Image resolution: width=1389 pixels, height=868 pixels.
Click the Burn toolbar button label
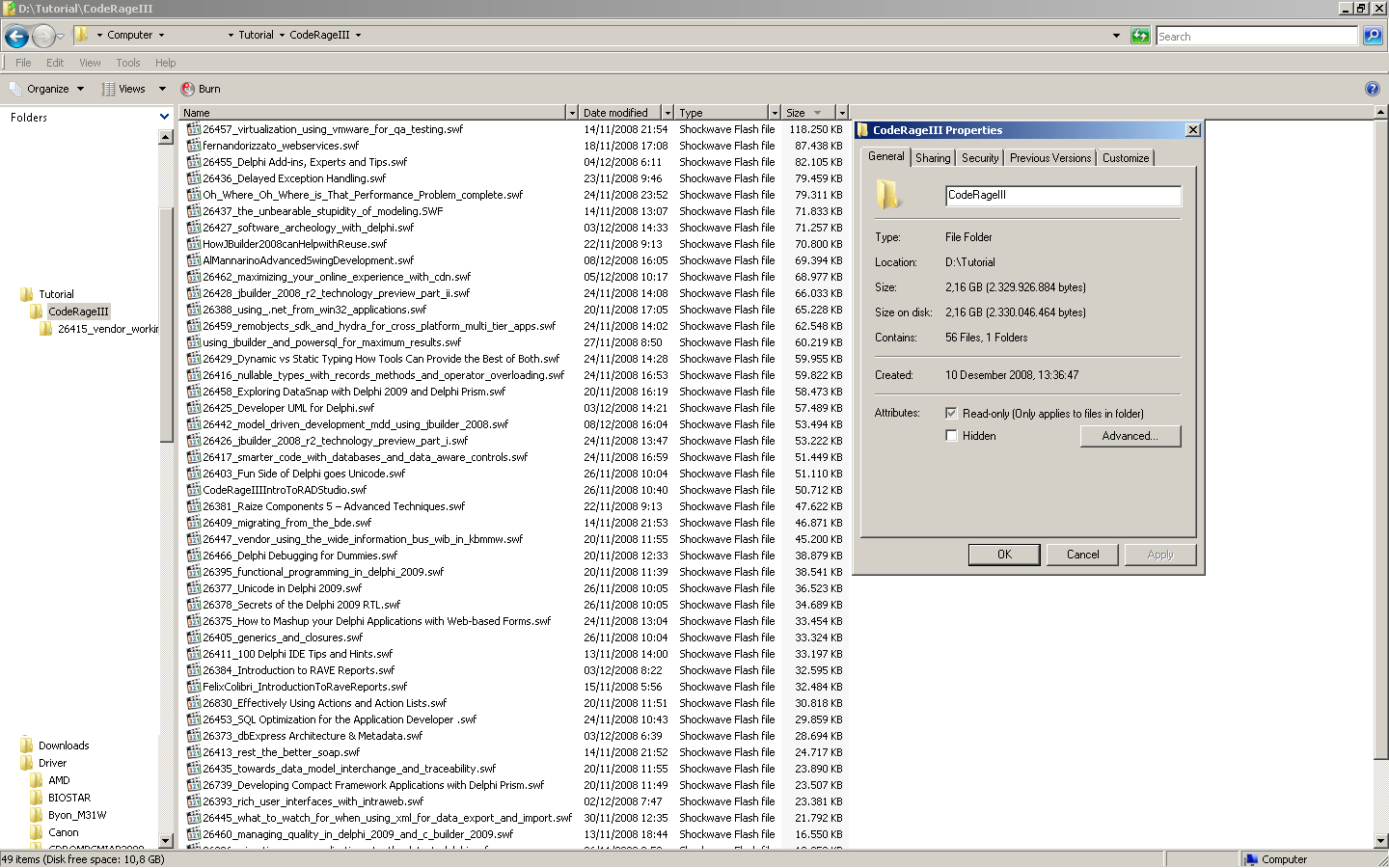pyautogui.click(x=209, y=89)
